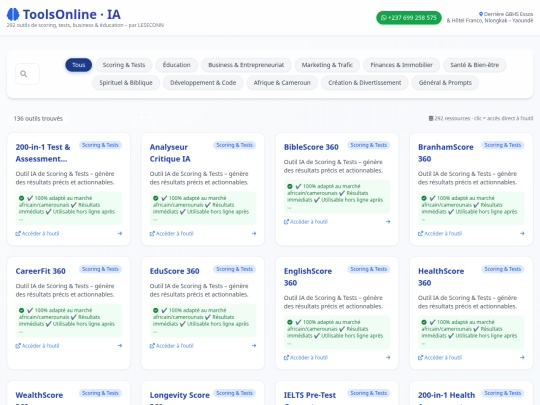540x405 pixels.
Task: Click green check icon in HealthScore 360 card
Action: click(424, 322)
